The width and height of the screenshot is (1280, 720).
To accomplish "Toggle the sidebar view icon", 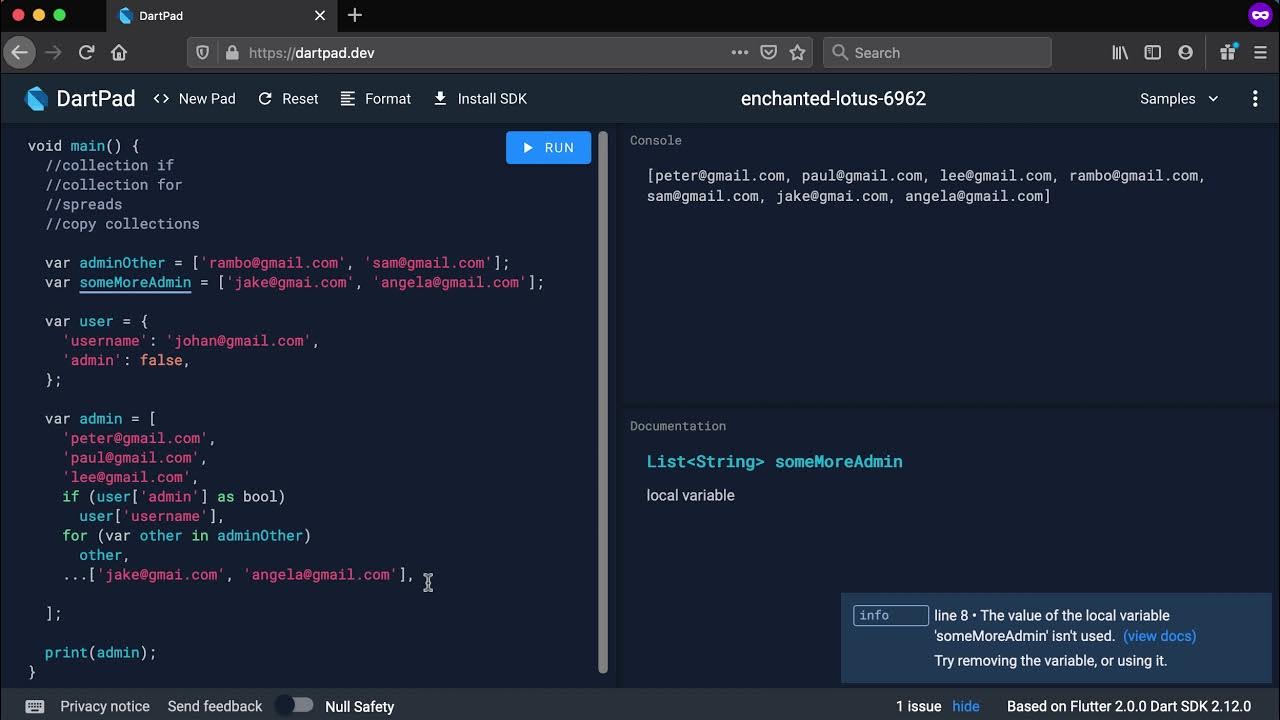I will click(1153, 52).
